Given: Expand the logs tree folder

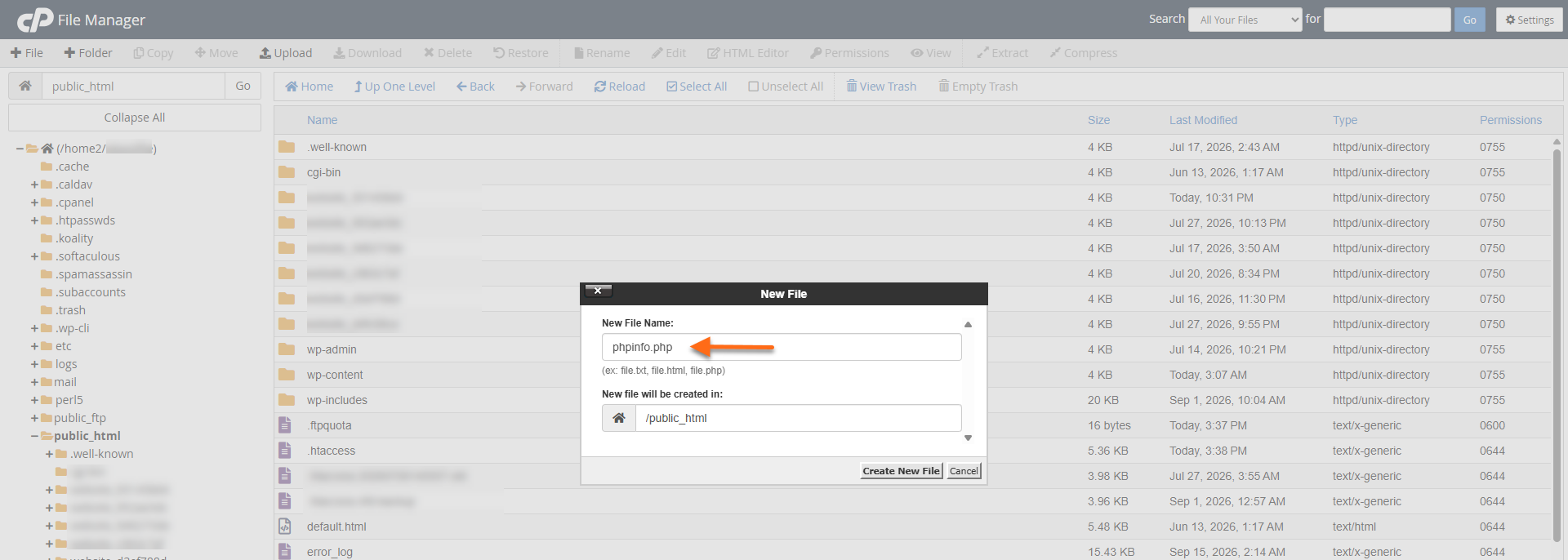Looking at the screenshot, I should [34, 364].
